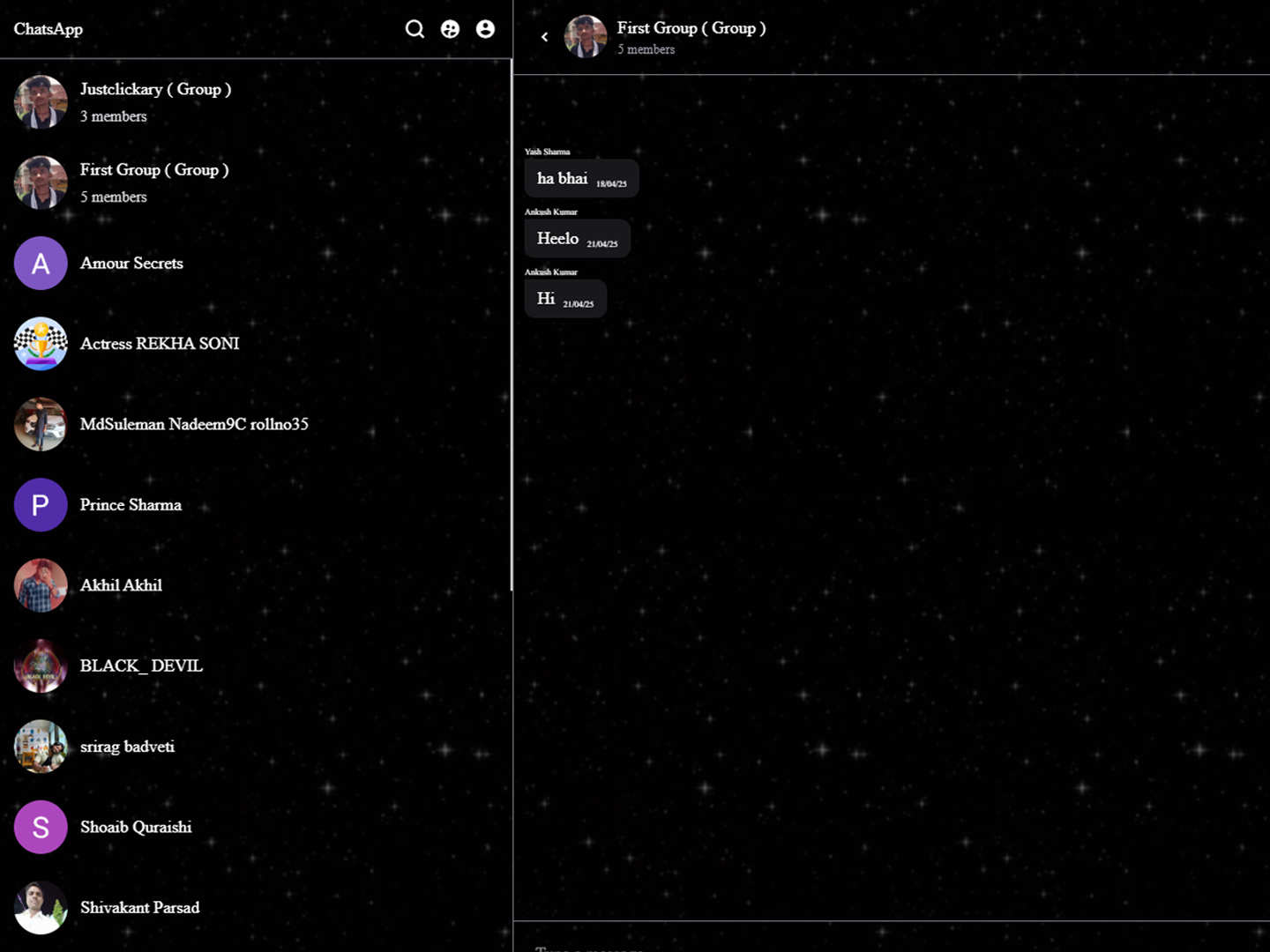Viewport: 1270px width, 952px height.
Task: Select the Shivakant Parsad conversation
Action: [x=139, y=907]
